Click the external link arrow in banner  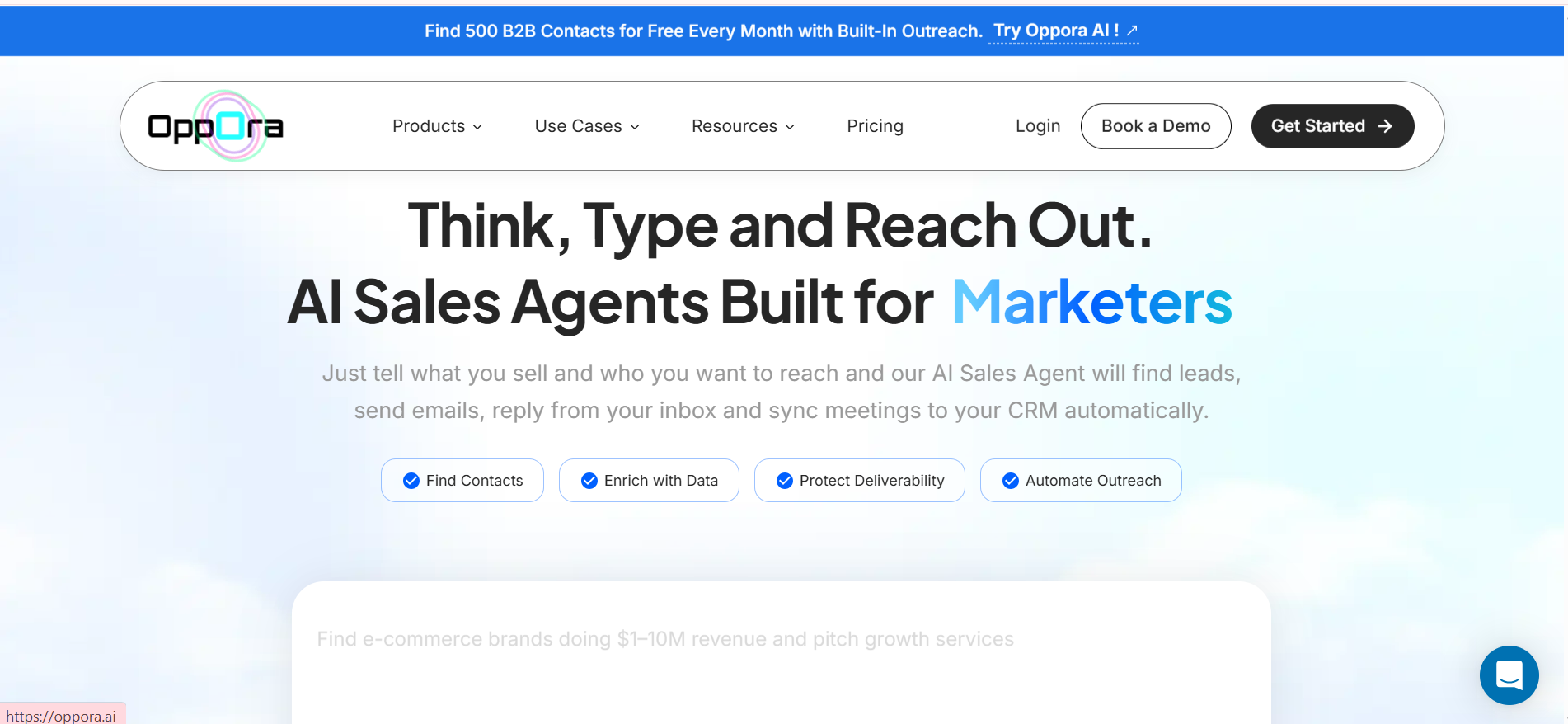pyautogui.click(x=1132, y=31)
